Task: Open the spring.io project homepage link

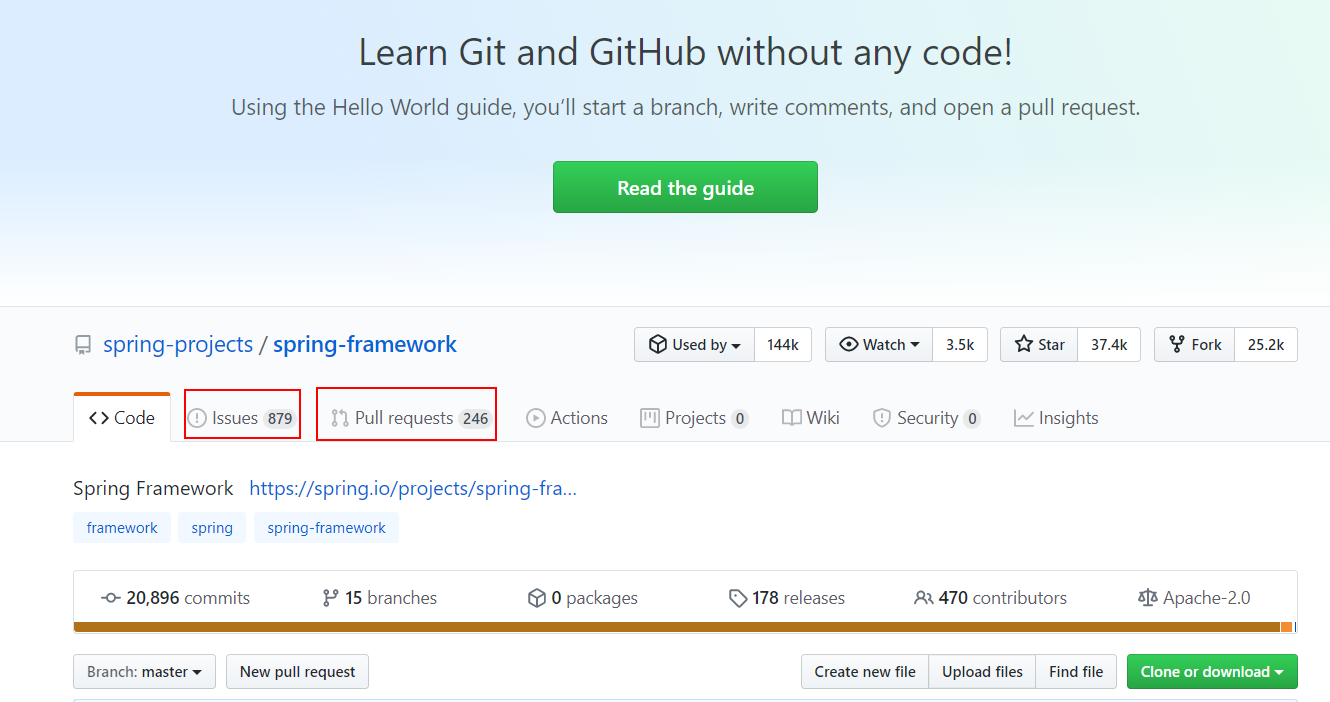Action: [x=413, y=488]
